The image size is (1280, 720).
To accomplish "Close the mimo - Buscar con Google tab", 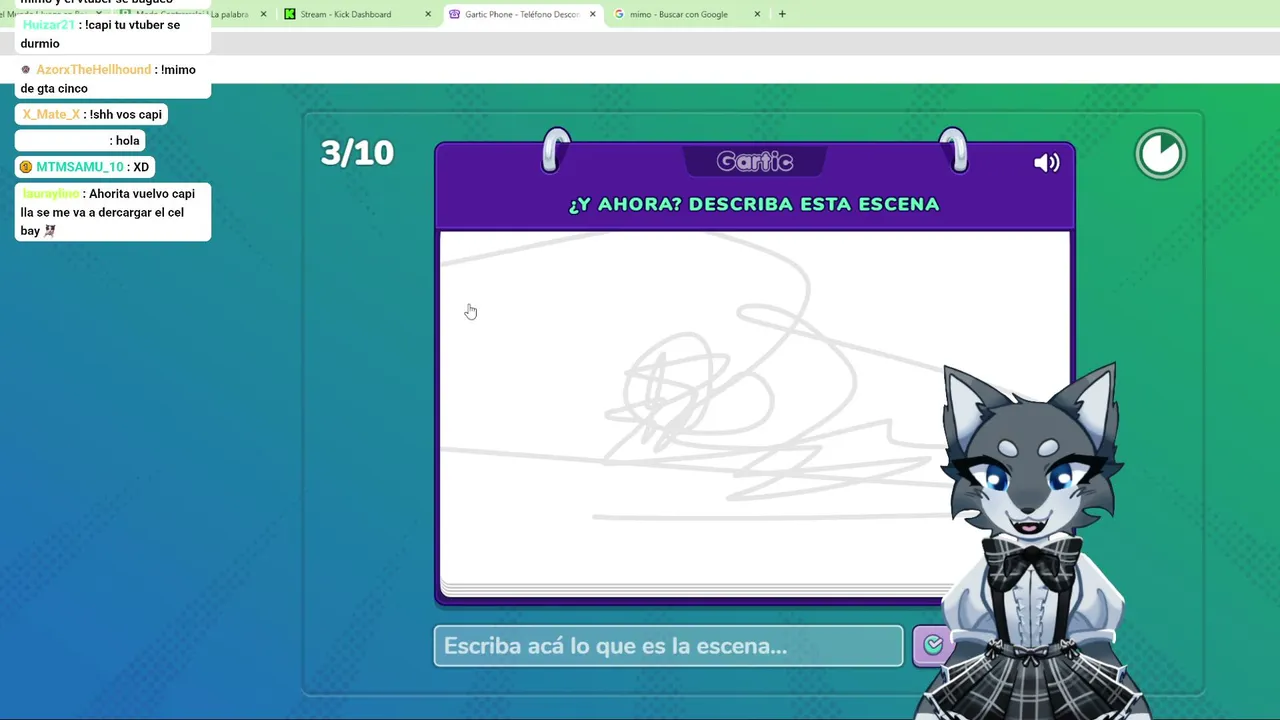I will (x=757, y=14).
